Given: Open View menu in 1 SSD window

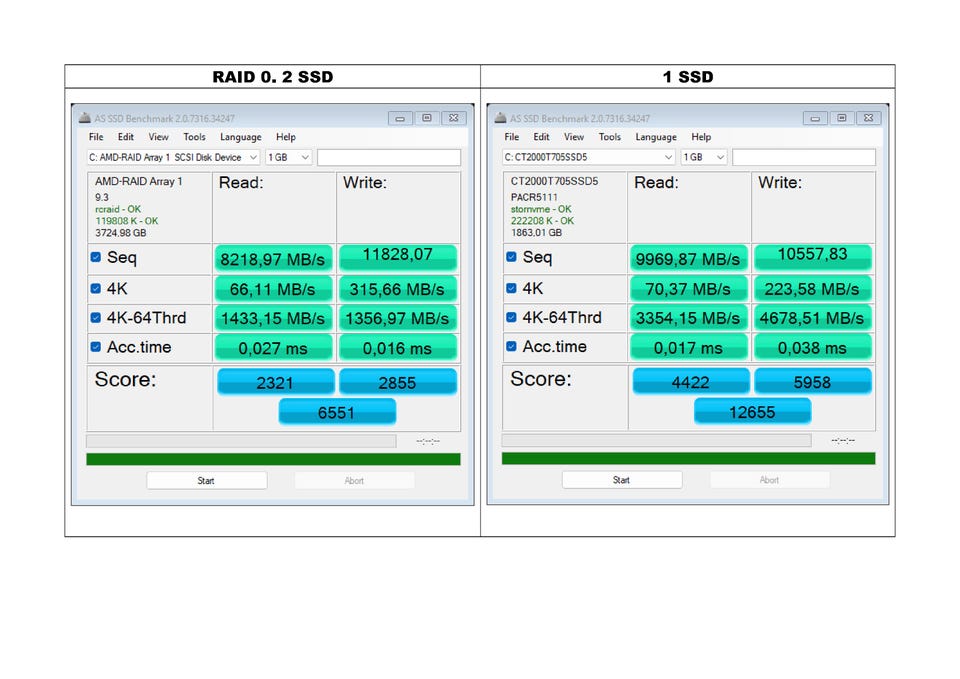Looking at the screenshot, I should 574,137.
